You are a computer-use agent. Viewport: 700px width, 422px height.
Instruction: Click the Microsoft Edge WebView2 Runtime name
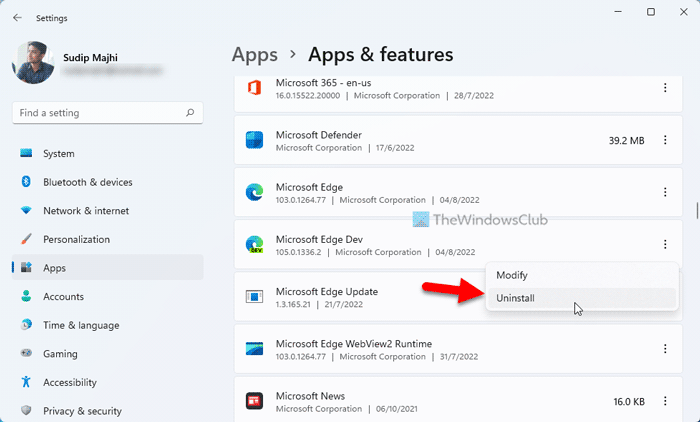tap(354, 344)
